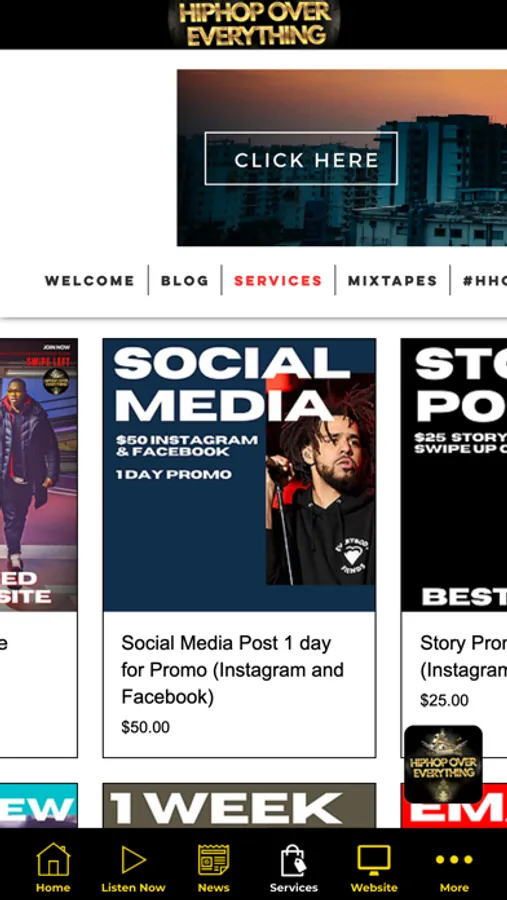Switch to the MIXTAPES nav tab
Image resolution: width=507 pixels, height=900 pixels.
click(393, 281)
